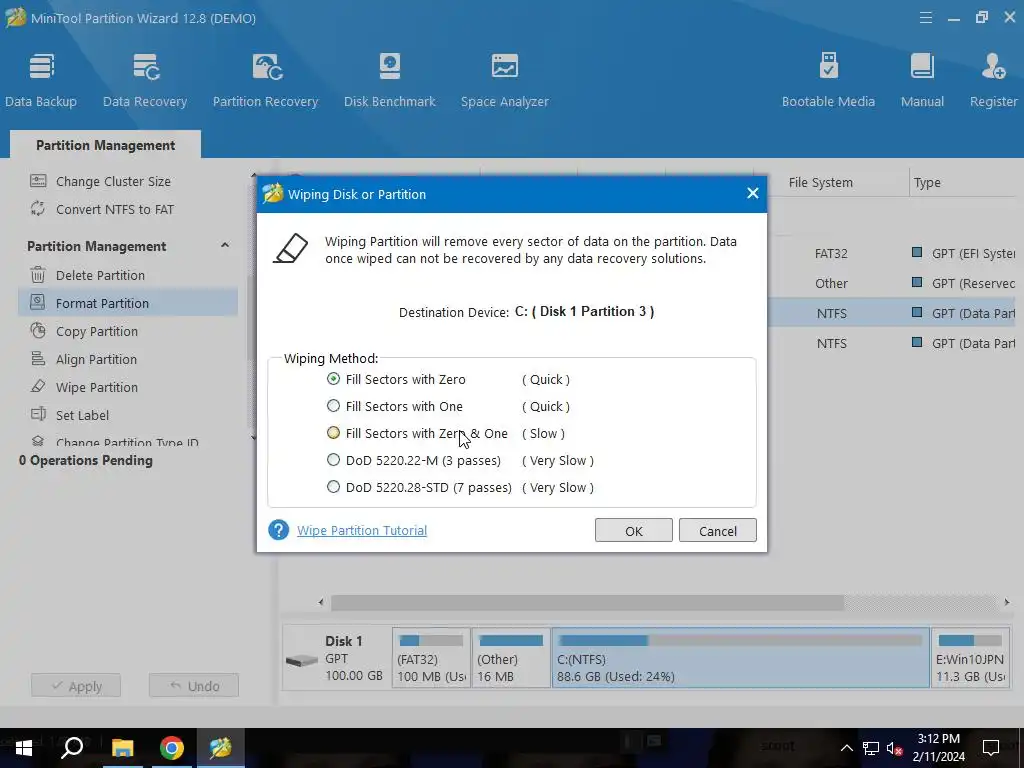
Task: Choose Change Cluster Size in sidebar
Action: click(x=113, y=182)
